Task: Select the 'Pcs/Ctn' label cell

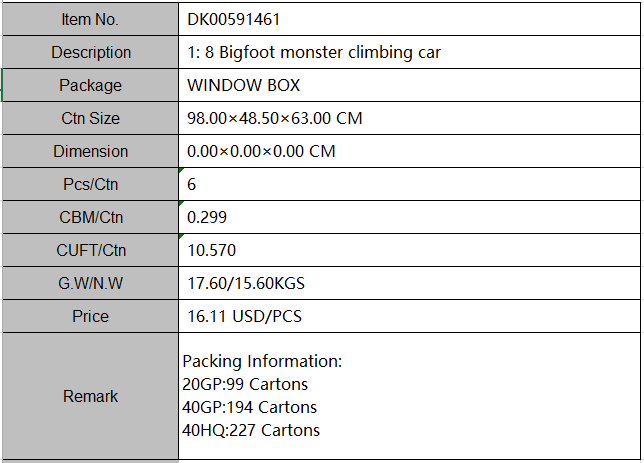Action: click(x=90, y=184)
